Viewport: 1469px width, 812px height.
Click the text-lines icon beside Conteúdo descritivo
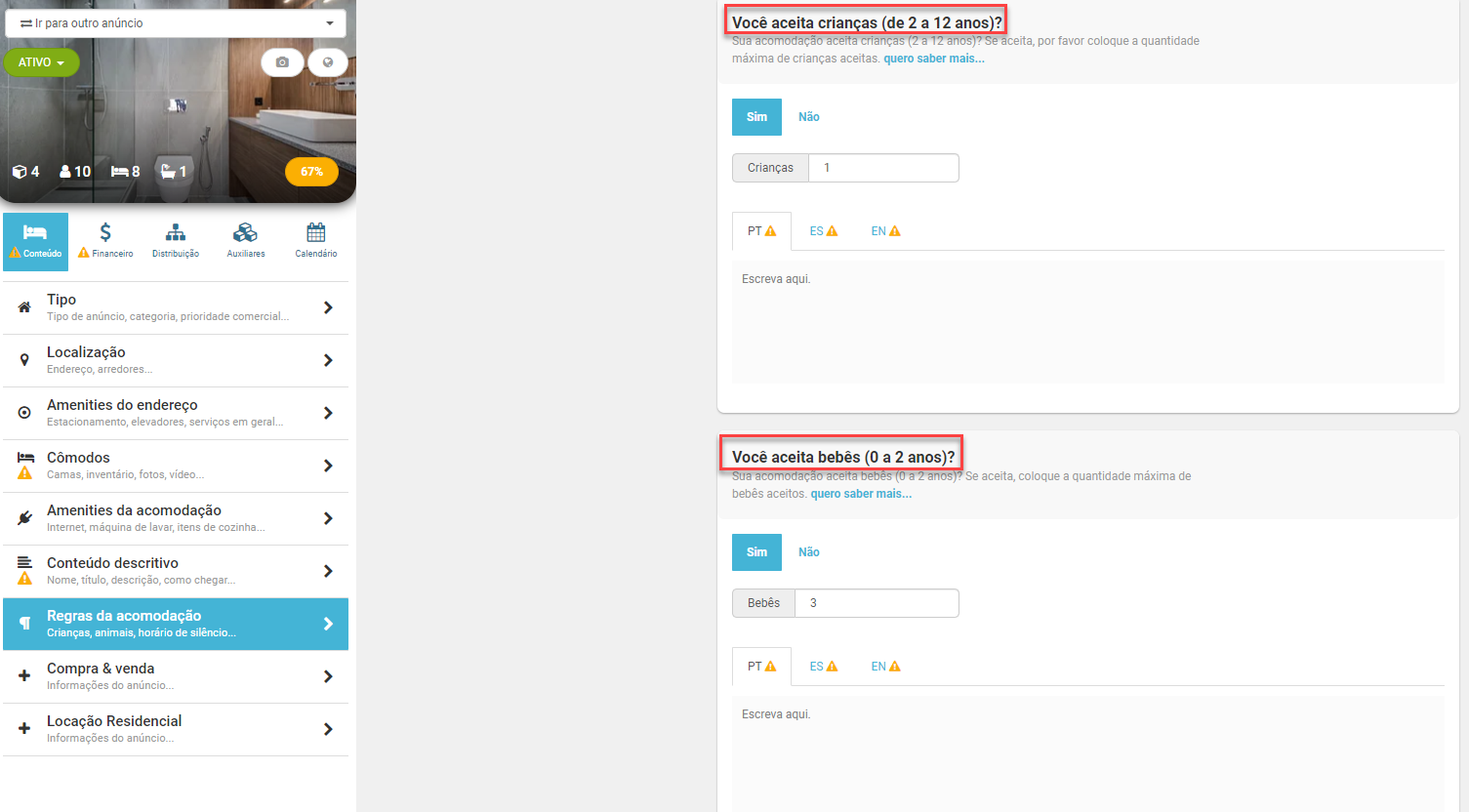coord(24,562)
